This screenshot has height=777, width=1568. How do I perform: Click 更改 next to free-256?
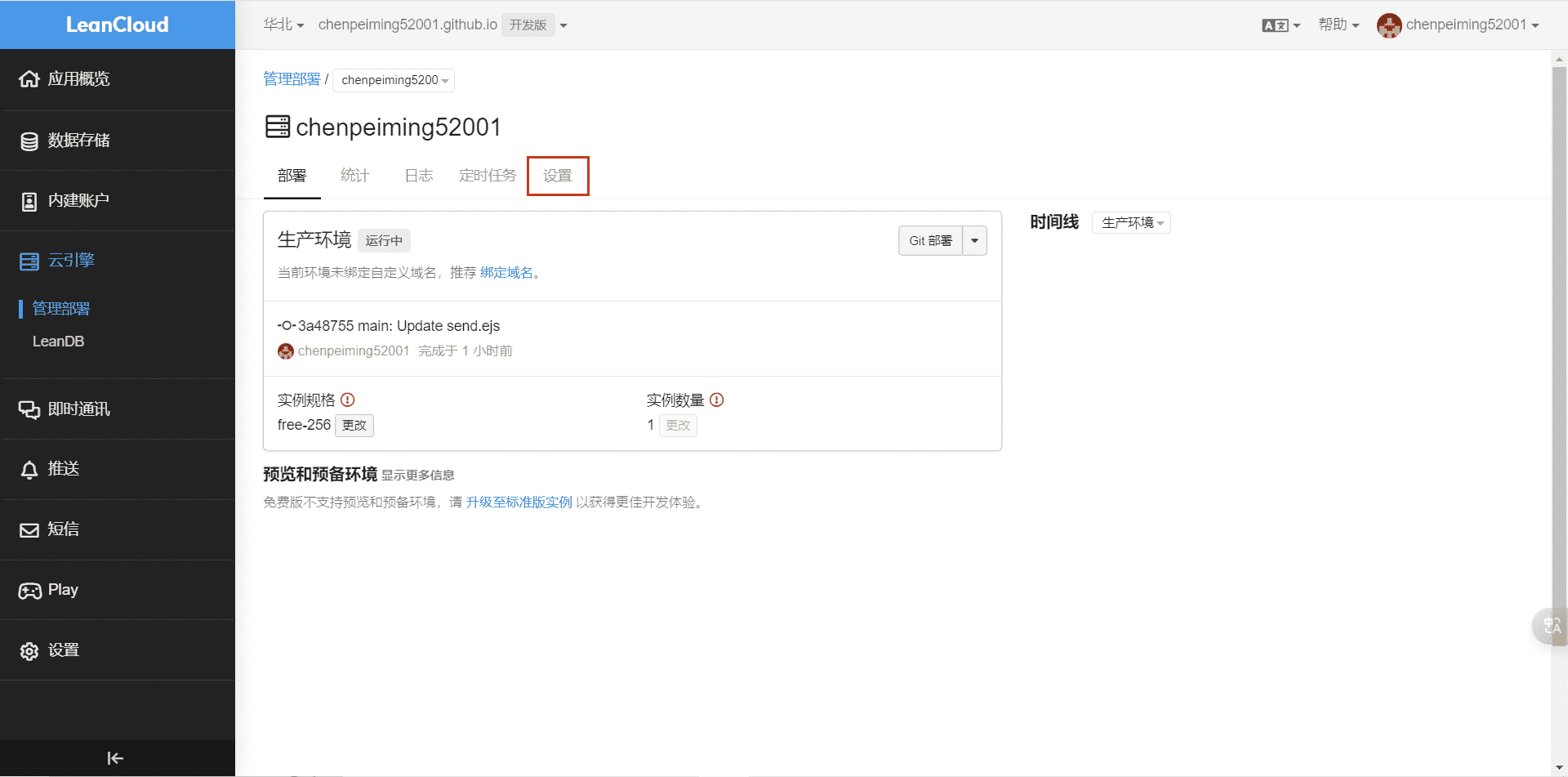click(x=354, y=426)
